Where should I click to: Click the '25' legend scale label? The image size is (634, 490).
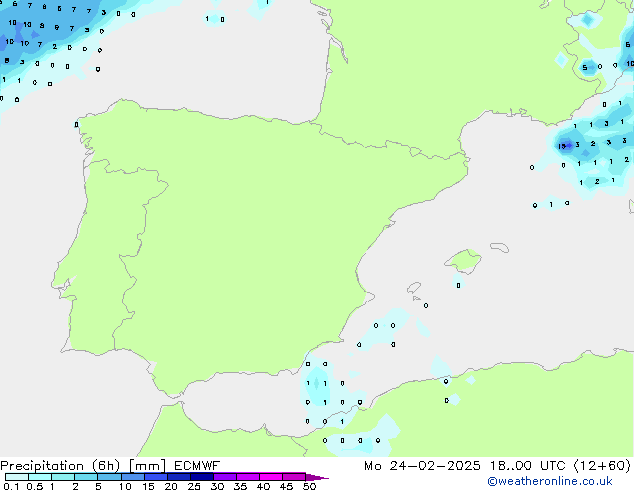194,486
